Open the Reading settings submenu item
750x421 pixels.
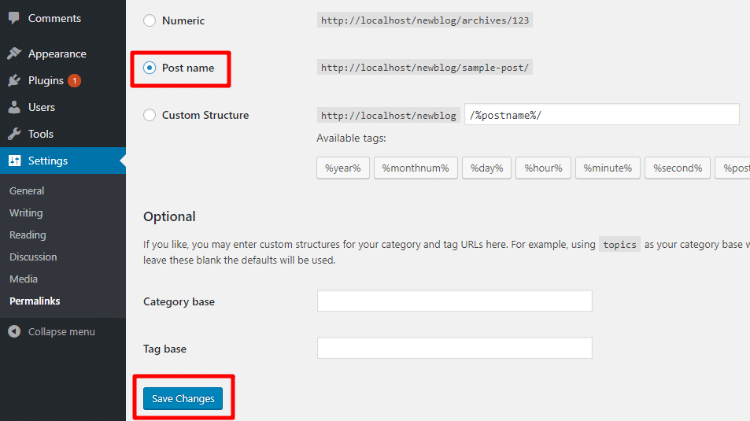point(28,235)
